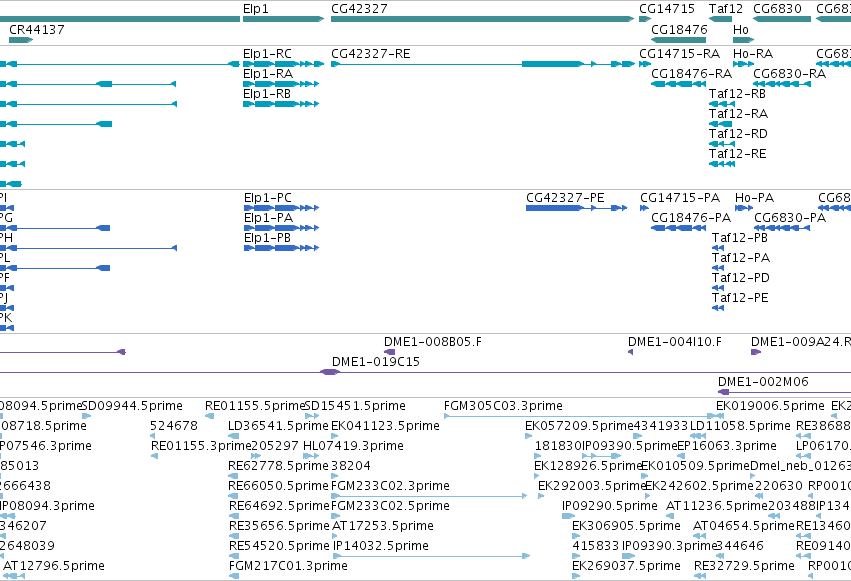
Task: Select EST AT04654.5prime label
Action: point(744,526)
